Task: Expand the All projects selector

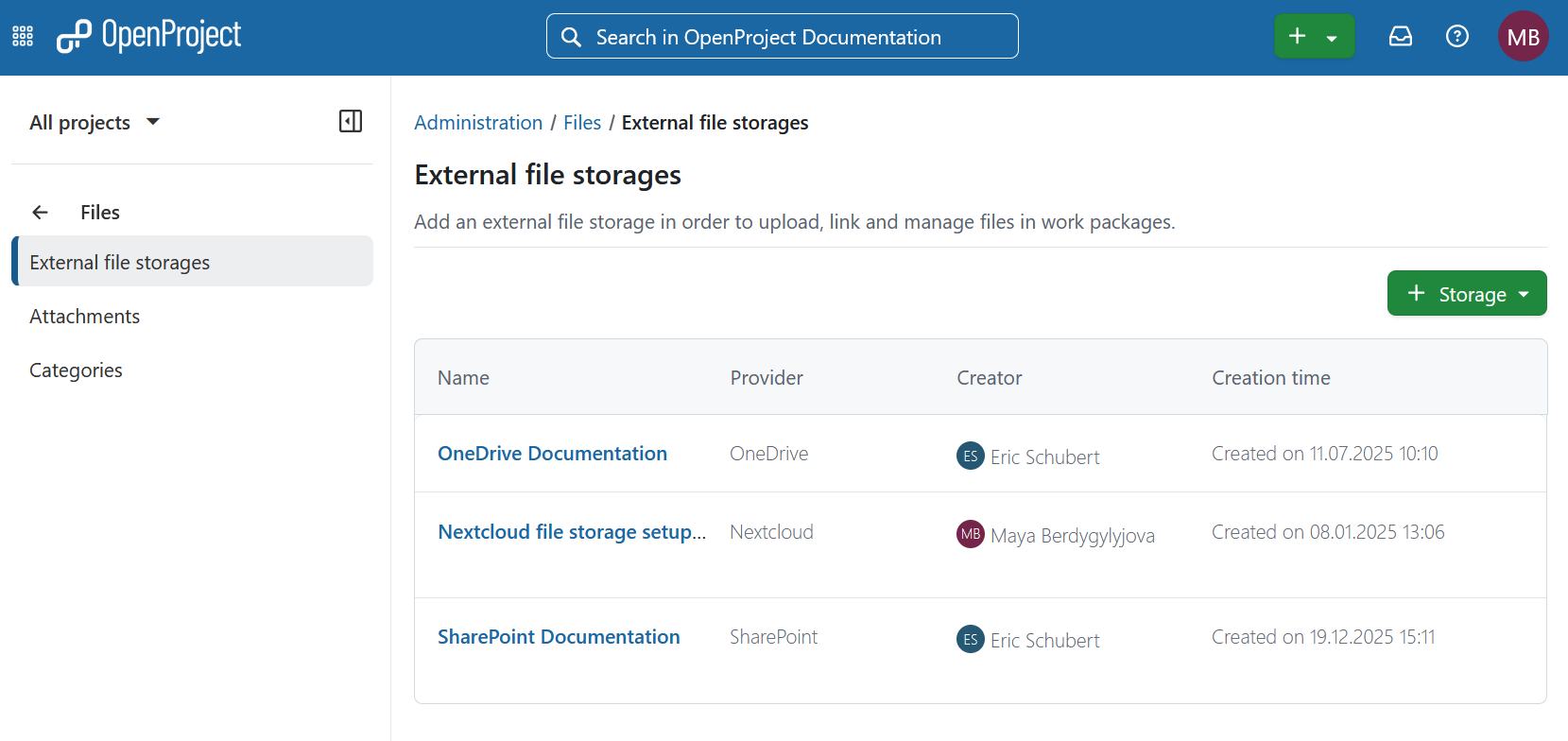Action: click(95, 123)
